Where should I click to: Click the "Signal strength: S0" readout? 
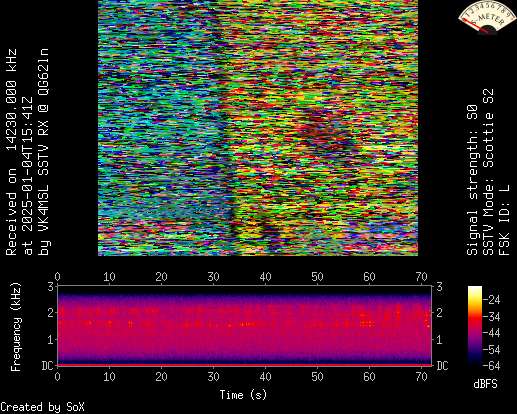coord(472,180)
